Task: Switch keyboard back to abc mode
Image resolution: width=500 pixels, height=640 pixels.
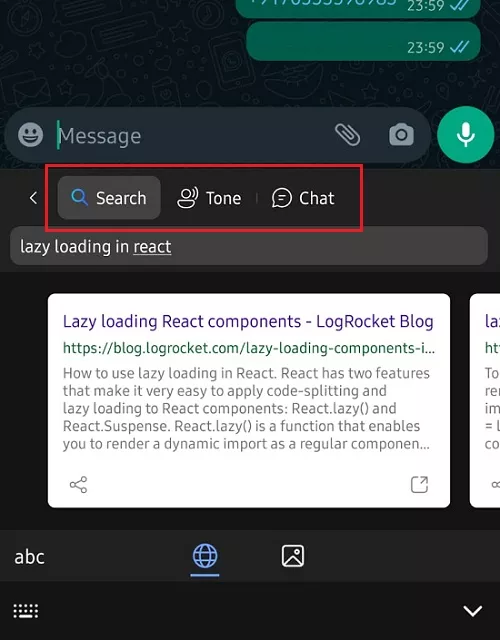Action: point(29,557)
